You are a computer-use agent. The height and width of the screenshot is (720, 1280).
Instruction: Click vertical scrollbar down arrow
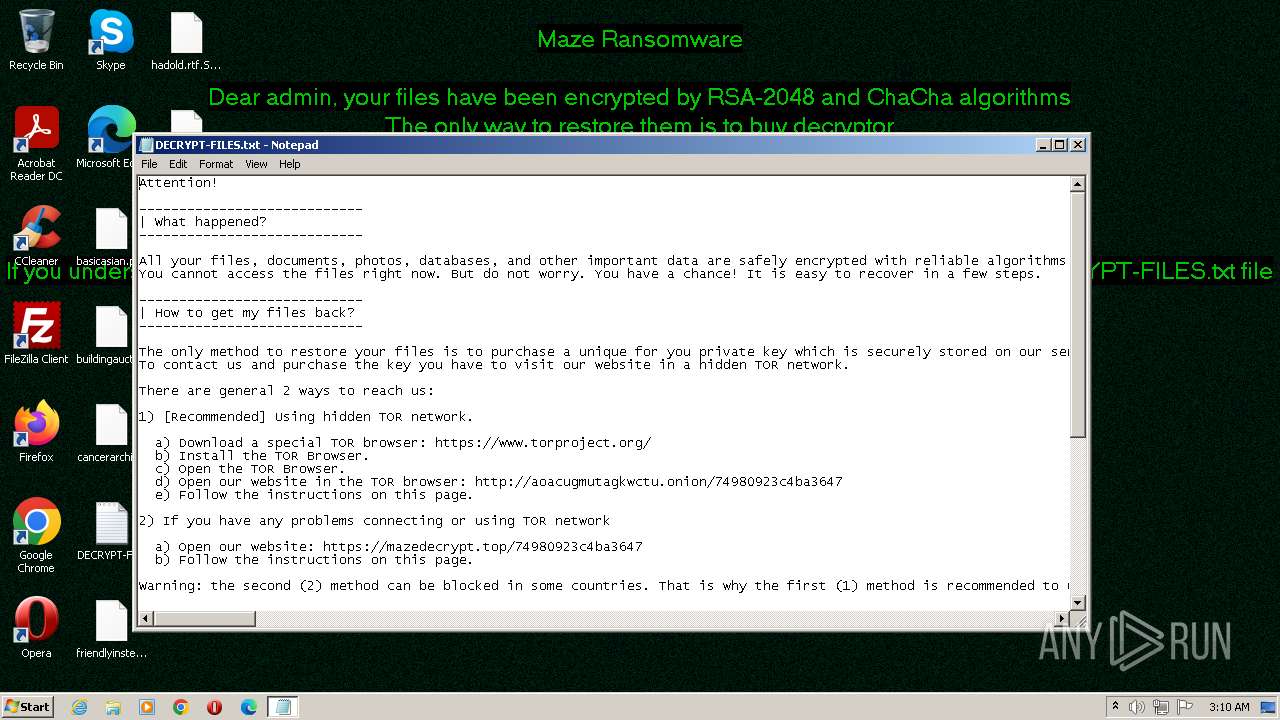[x=1077, y=602]
